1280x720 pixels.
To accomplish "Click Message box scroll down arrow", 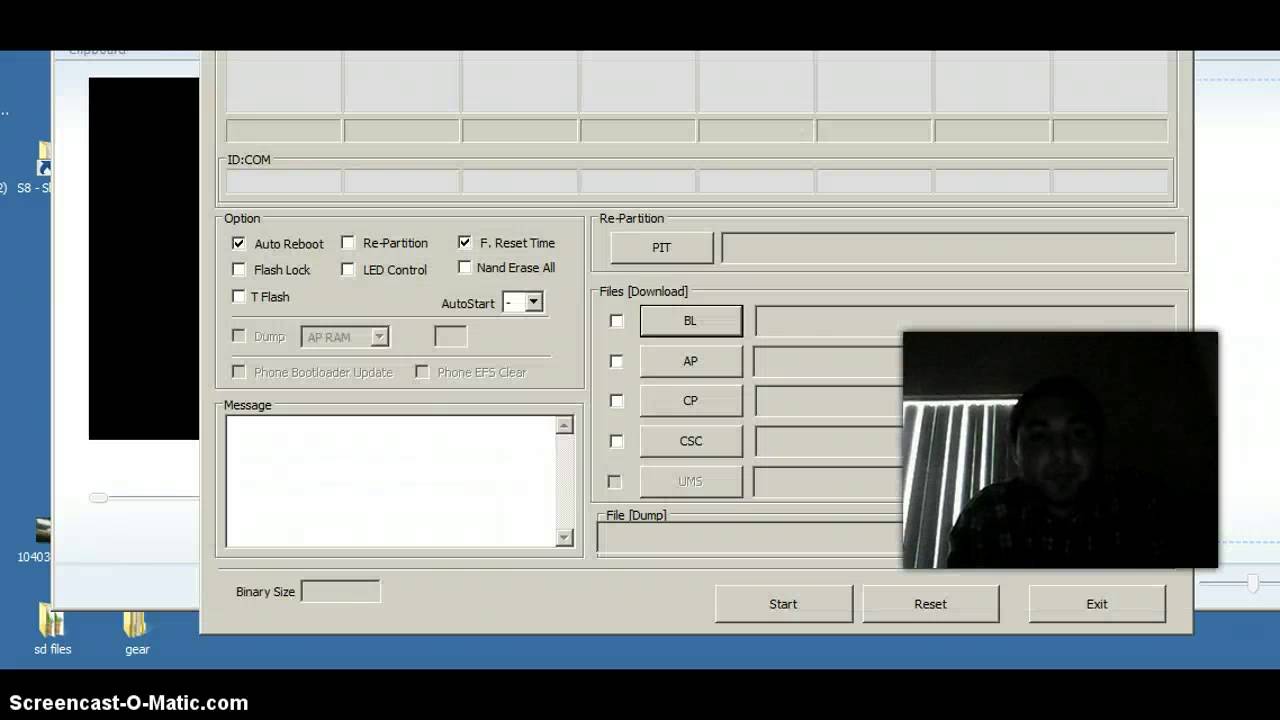I will click(564, 538).
